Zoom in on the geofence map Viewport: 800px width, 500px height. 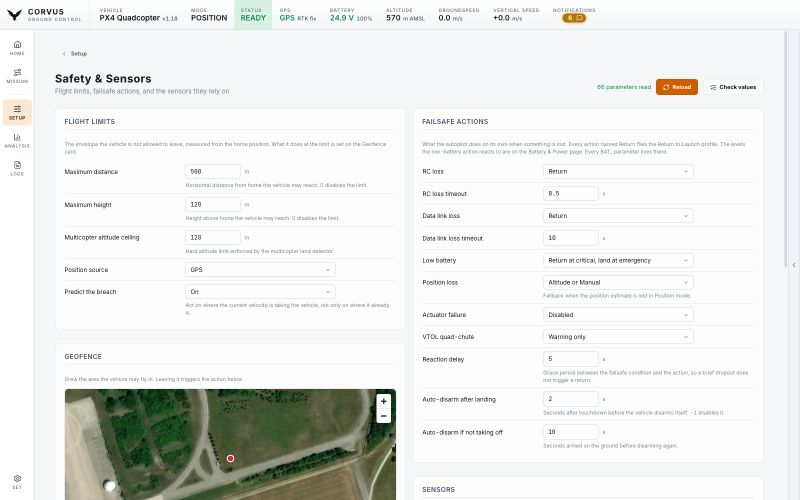click(x=384, y=402)
